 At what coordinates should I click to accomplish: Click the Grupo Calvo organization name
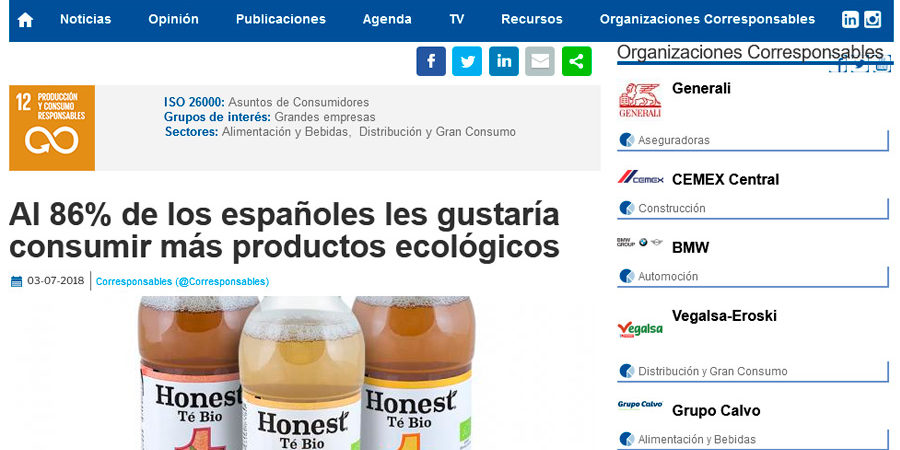(x=716, y=411)
